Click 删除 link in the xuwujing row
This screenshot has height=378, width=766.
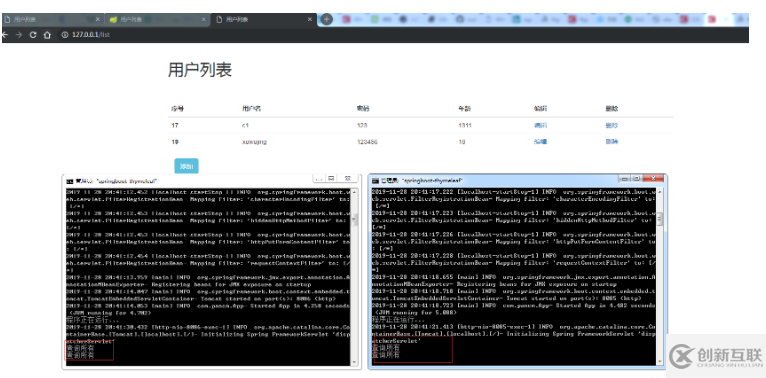tap(612, 142)
